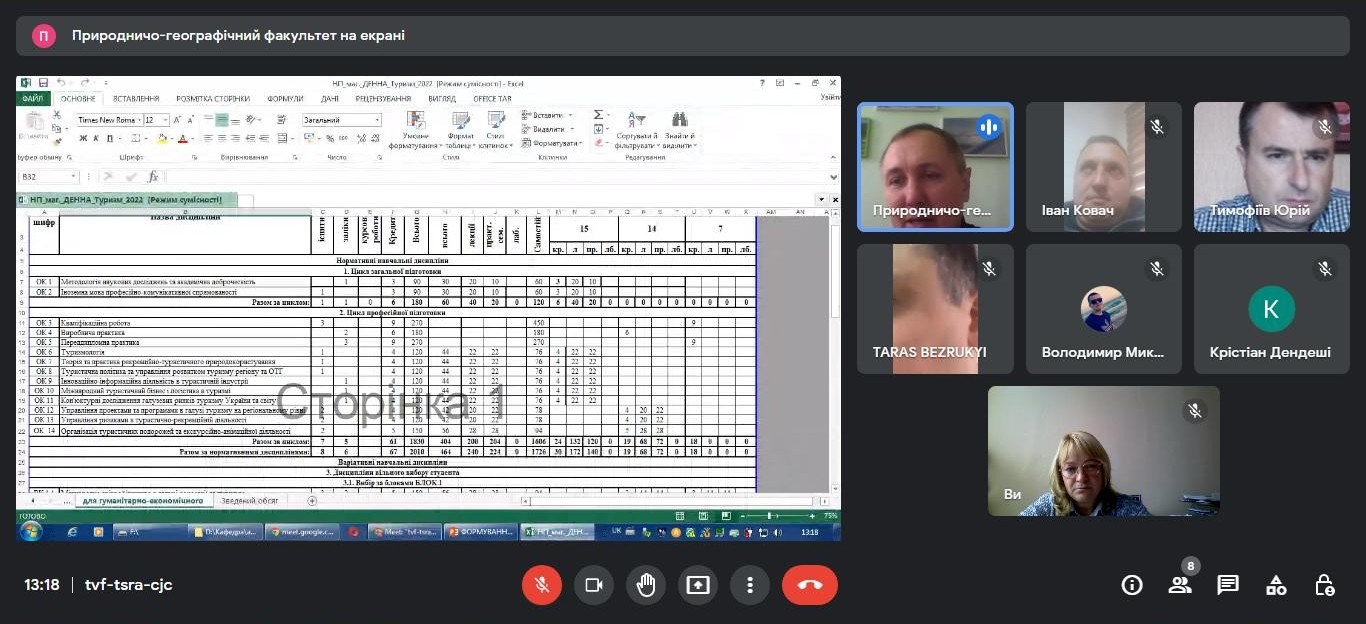Raise hand in the meeting
1366x624 pixels.
pos(646,585)
